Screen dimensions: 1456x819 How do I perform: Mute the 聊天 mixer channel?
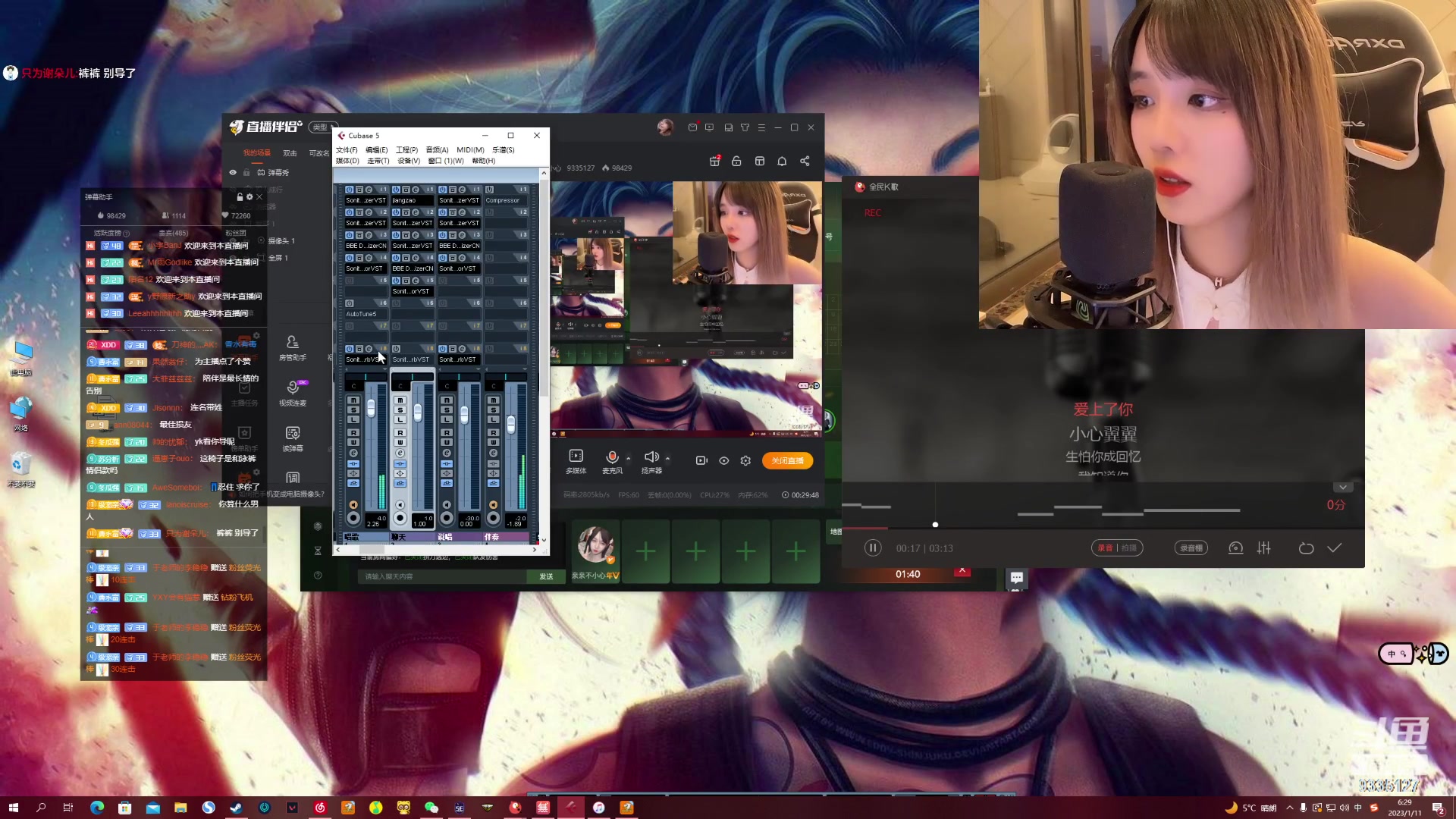pyautogui.click(x=400, y=400)
